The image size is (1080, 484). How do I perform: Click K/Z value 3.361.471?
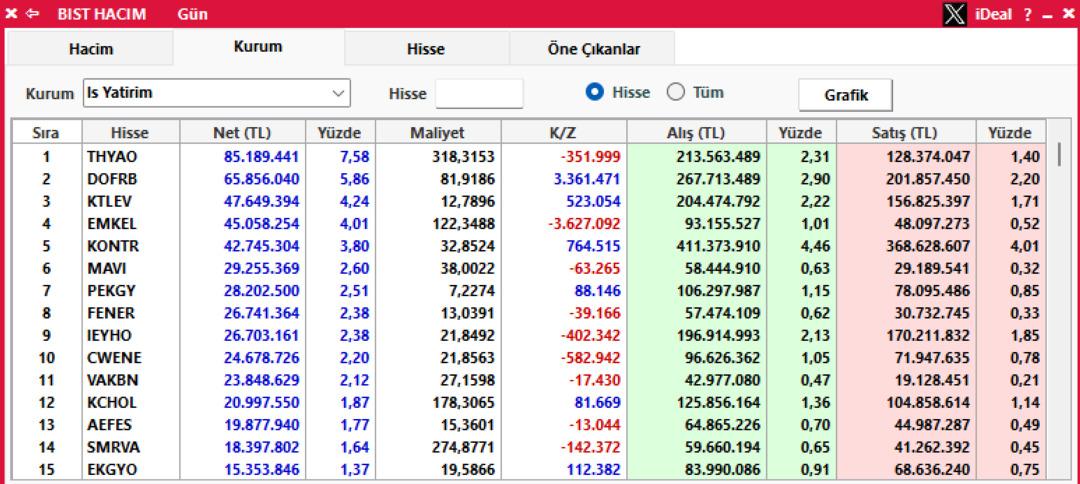click(x=587, y=179)
